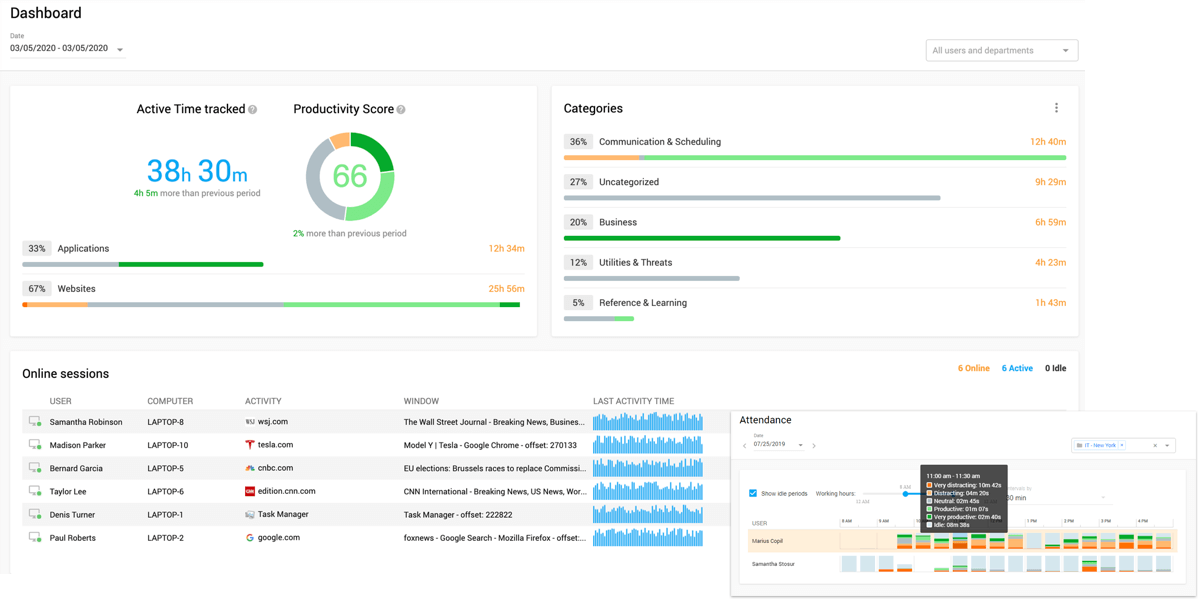
Task: Toggle Show idle periods checkbox
Action: [753, 493]
